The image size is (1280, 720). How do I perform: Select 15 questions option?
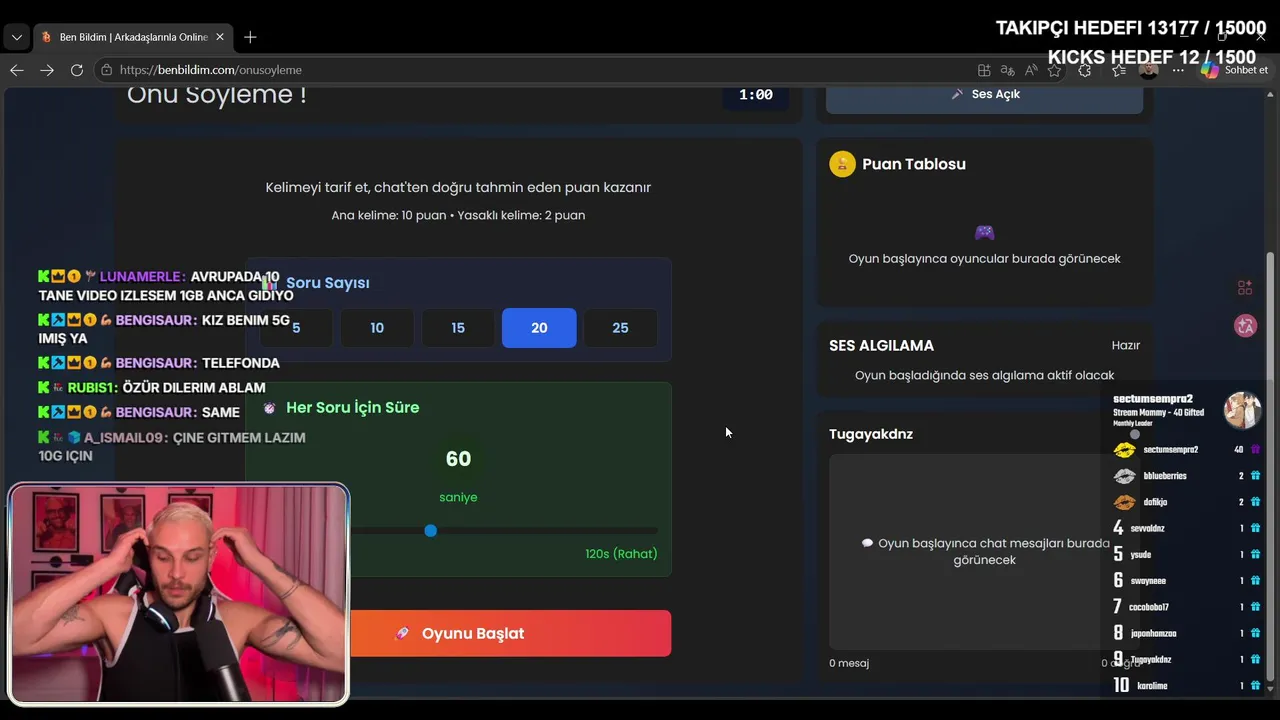[x=458, y=328]
